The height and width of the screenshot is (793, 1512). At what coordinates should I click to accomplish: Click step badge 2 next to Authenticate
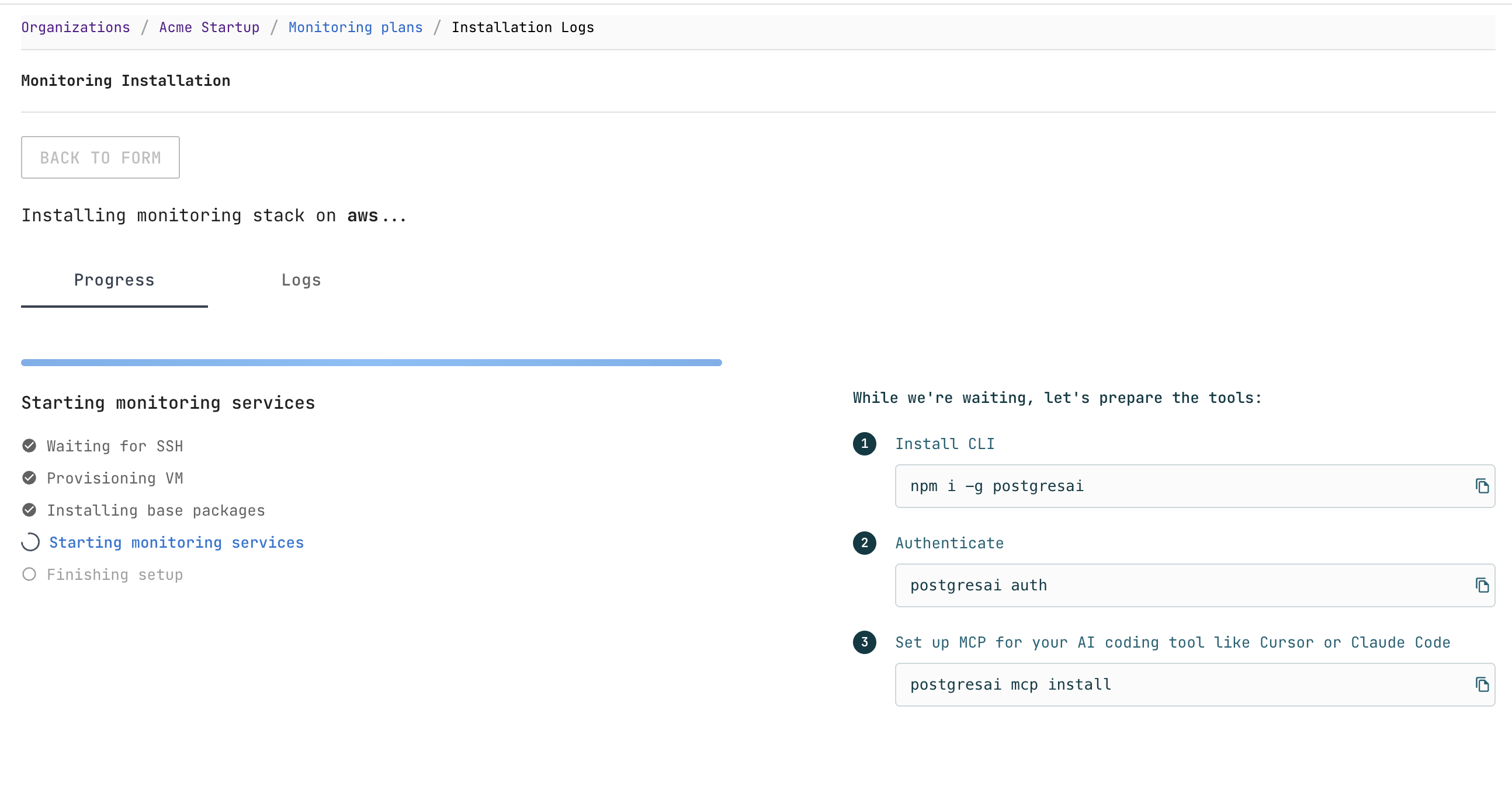click(x=864, y=543)
